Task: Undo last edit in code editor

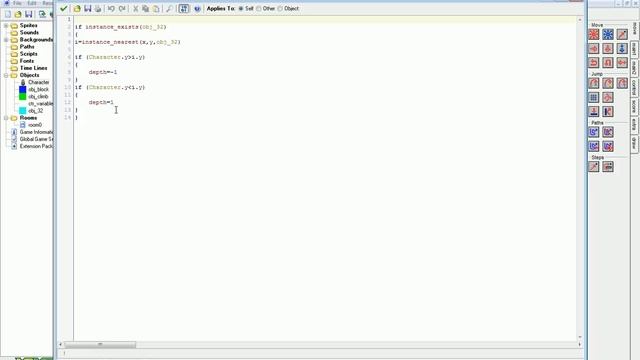Action: pyautogui.click(x=111, y=9)
